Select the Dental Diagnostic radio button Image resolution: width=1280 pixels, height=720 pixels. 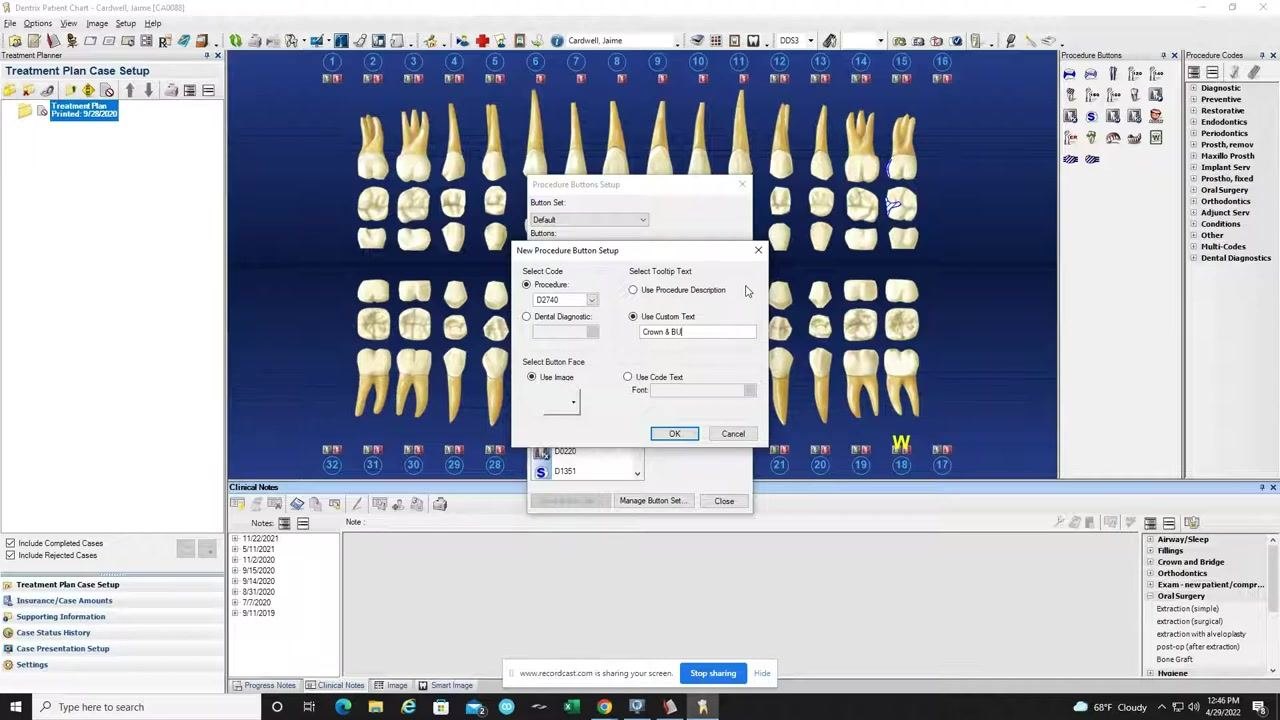[527, 317]
